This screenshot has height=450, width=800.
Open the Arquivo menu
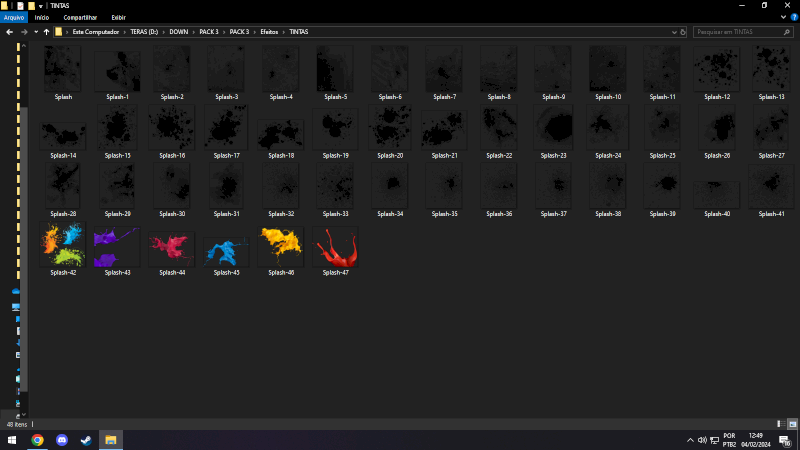tap(14, 17)
